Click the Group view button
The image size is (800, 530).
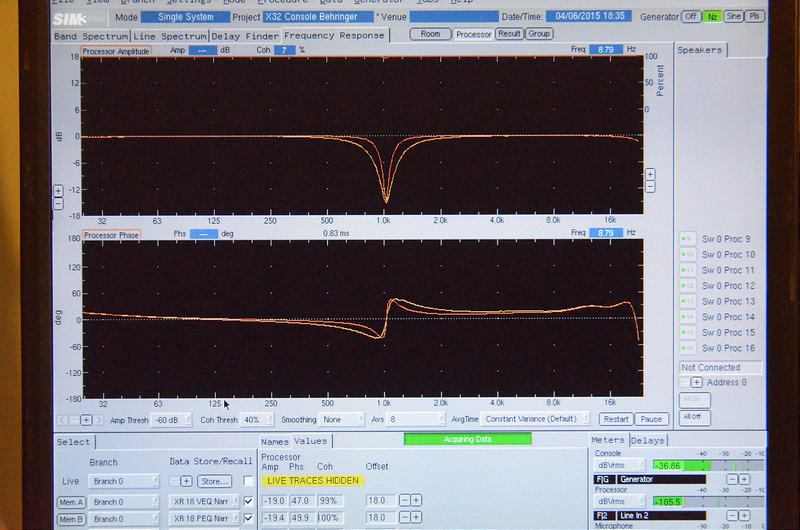click(539, 34)
